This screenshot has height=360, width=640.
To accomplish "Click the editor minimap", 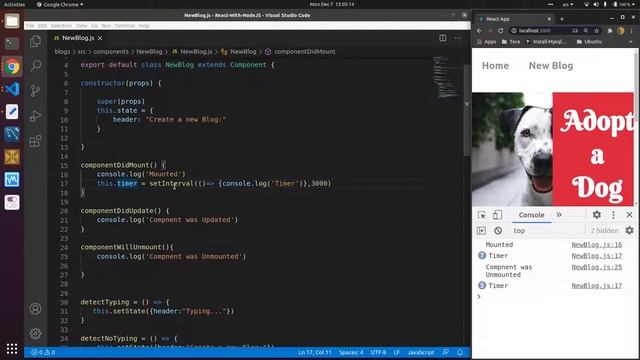I will [446, 78].
